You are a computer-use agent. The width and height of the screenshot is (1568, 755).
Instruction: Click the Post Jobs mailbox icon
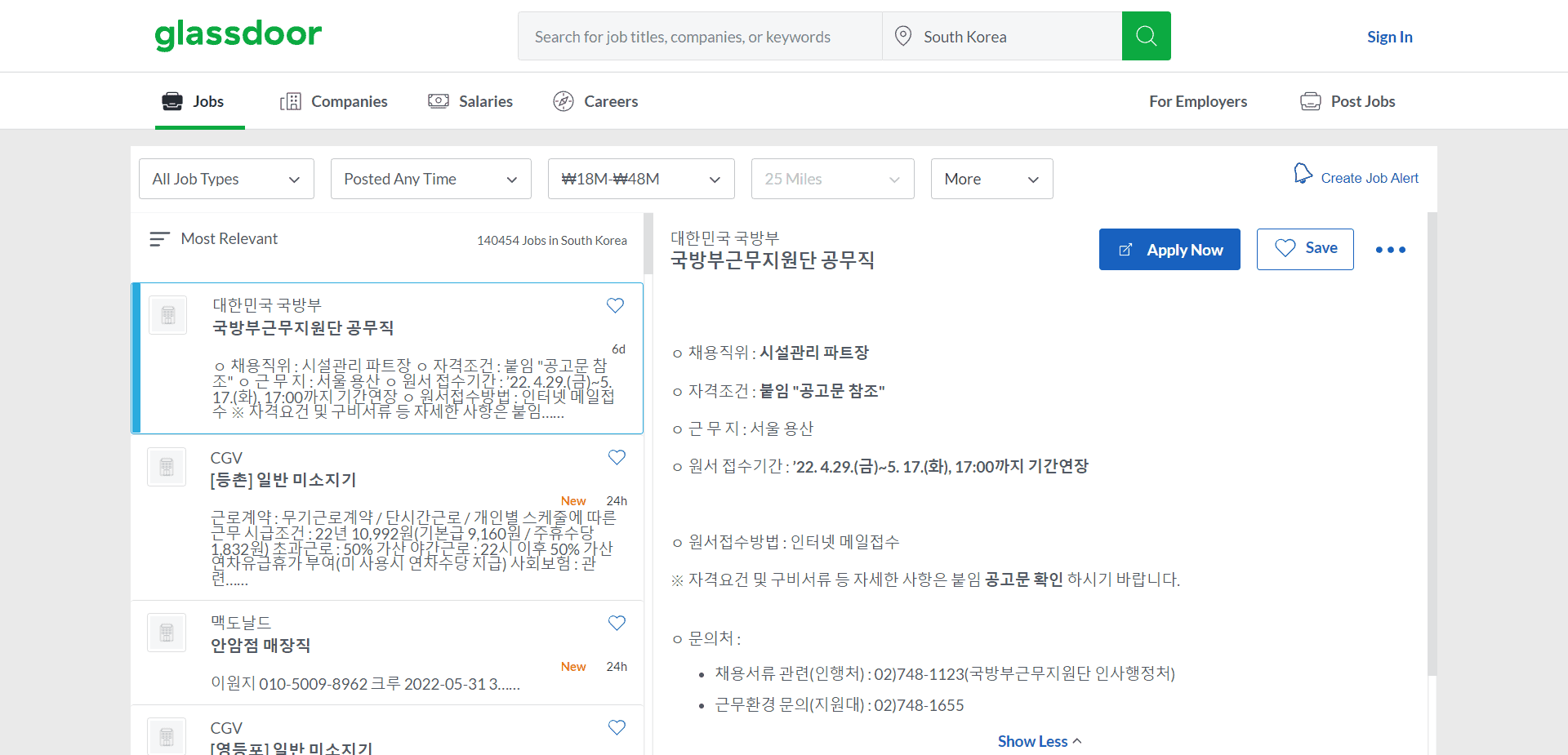pyautogui.click(x=1310, y=100)
